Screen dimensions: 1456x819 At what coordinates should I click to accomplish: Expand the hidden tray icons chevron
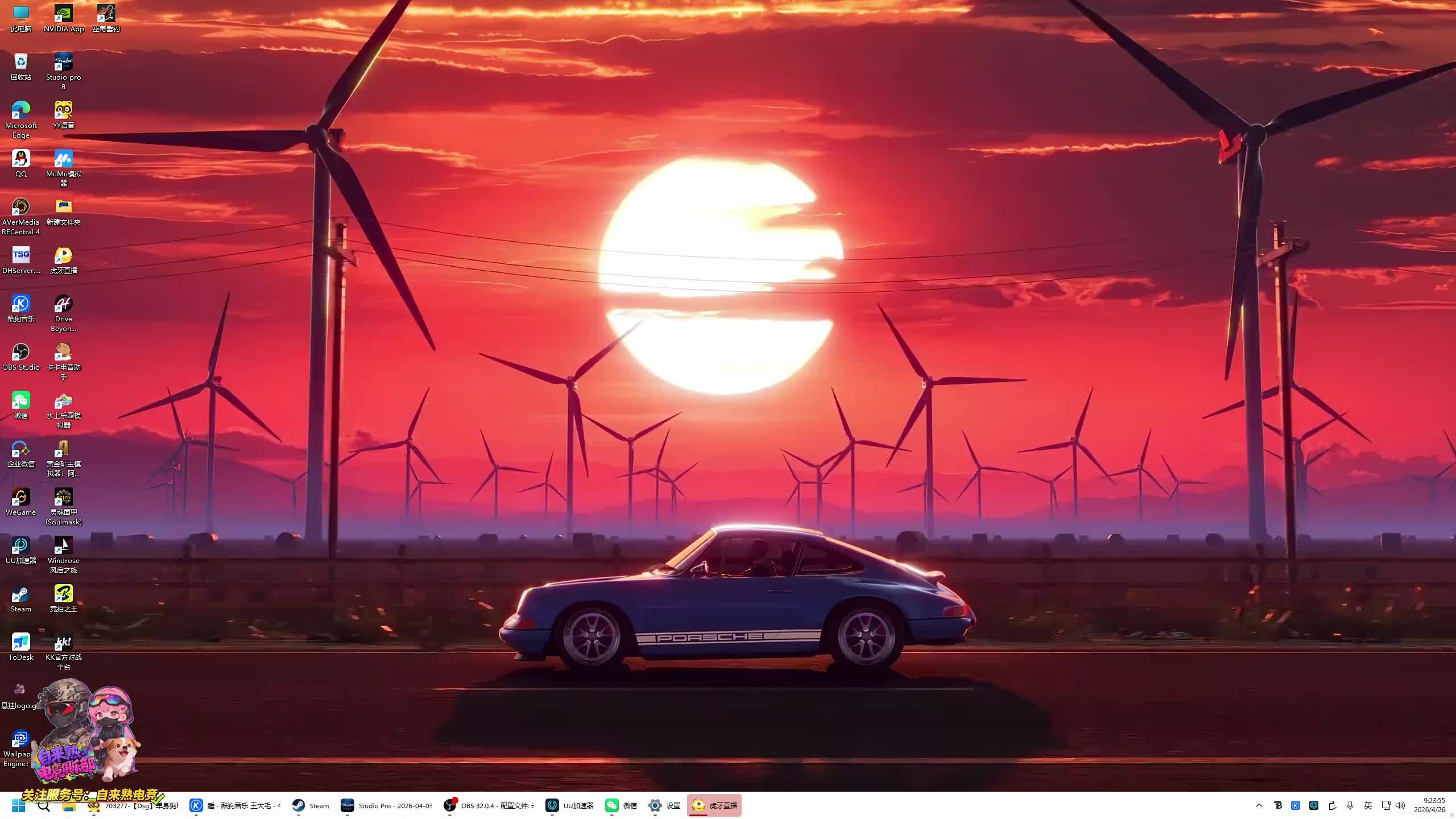pos(1259,805)
